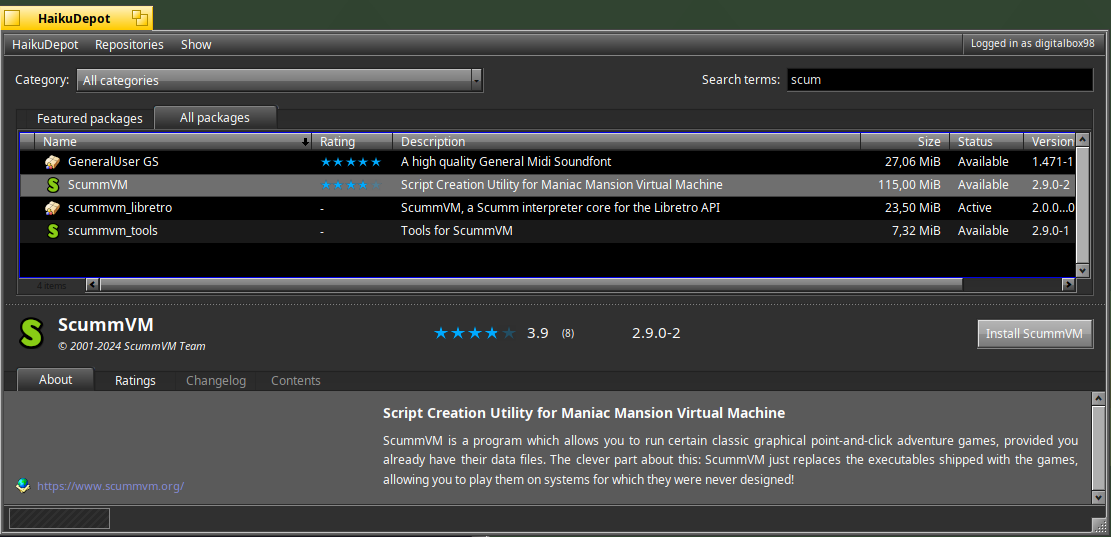Click the GeneralUser GS star rating
Image resolution: width=1111 pixels, height=537 pixels.
click(x=351, y=162)
